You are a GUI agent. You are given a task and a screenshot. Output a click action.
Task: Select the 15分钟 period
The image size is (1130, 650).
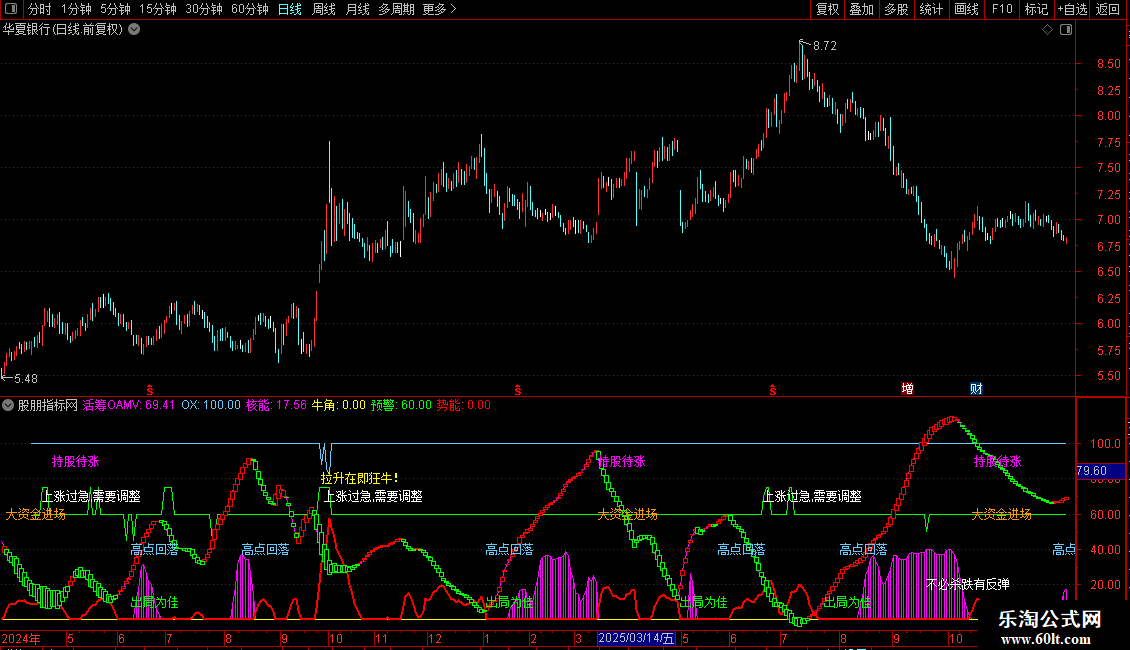pos(158,9)
